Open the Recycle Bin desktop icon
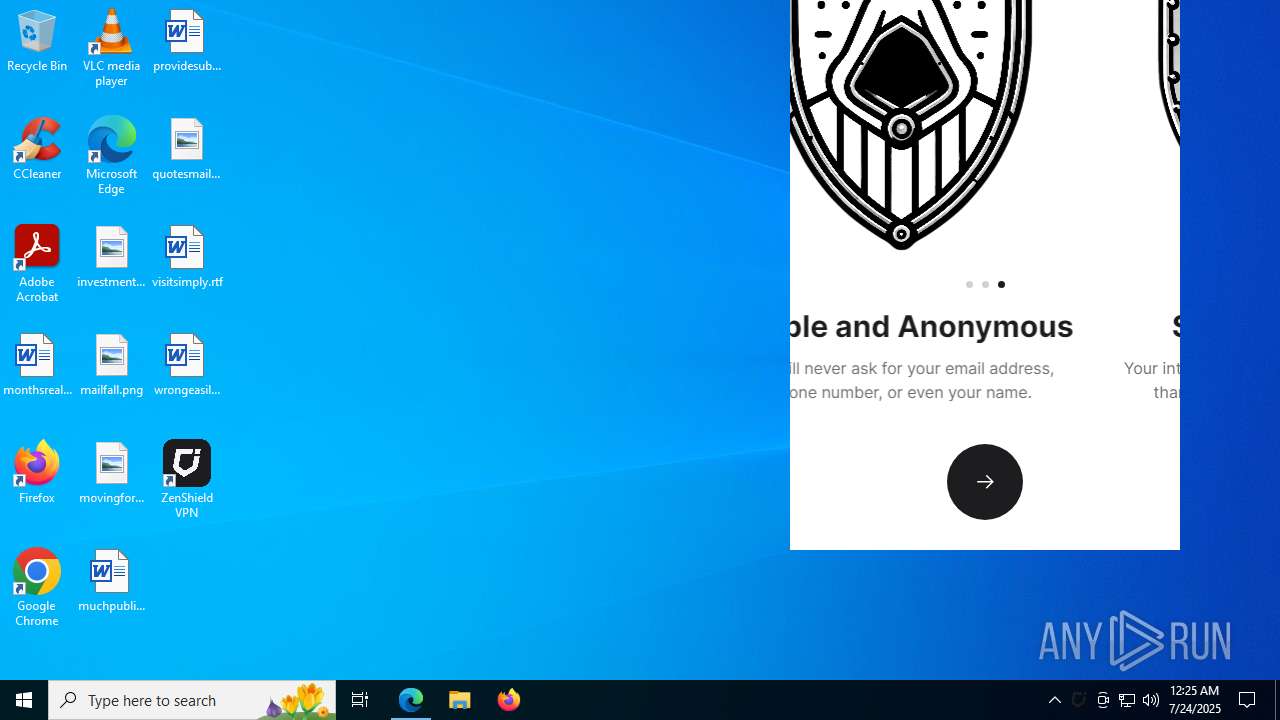The height and width of the screenshot is (720, 1280). pyautogui.click(x=37, y=41)
